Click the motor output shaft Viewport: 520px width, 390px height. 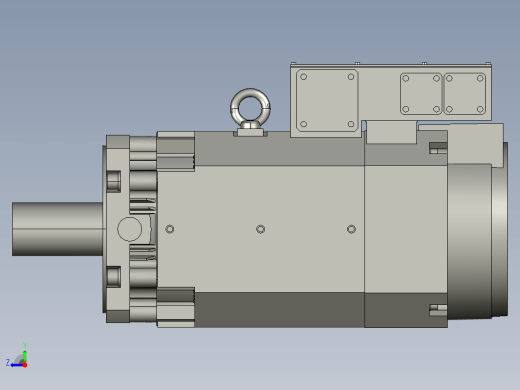point(57,229)
